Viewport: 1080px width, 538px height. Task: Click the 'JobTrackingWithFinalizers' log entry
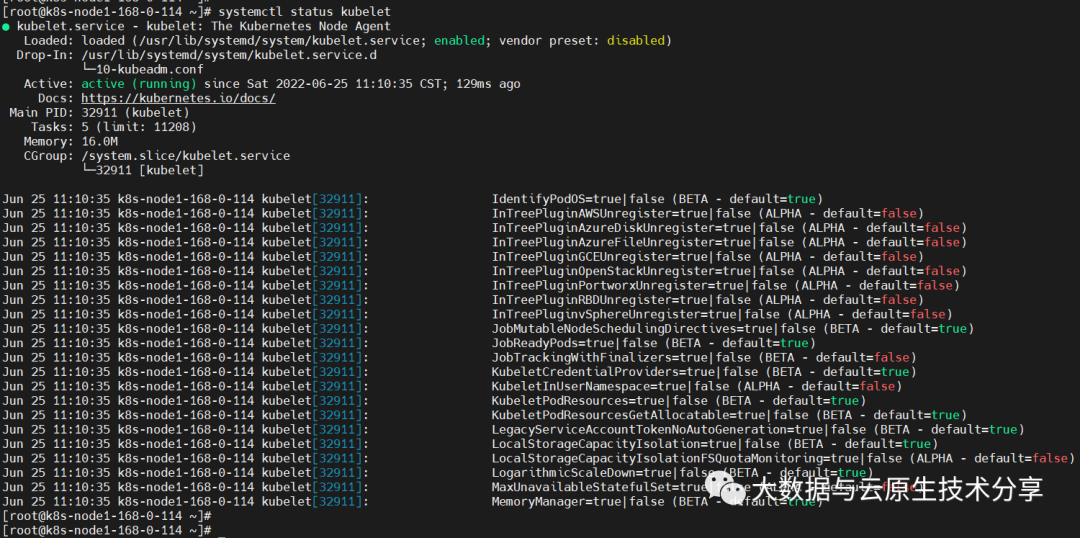tap(705, 358)
